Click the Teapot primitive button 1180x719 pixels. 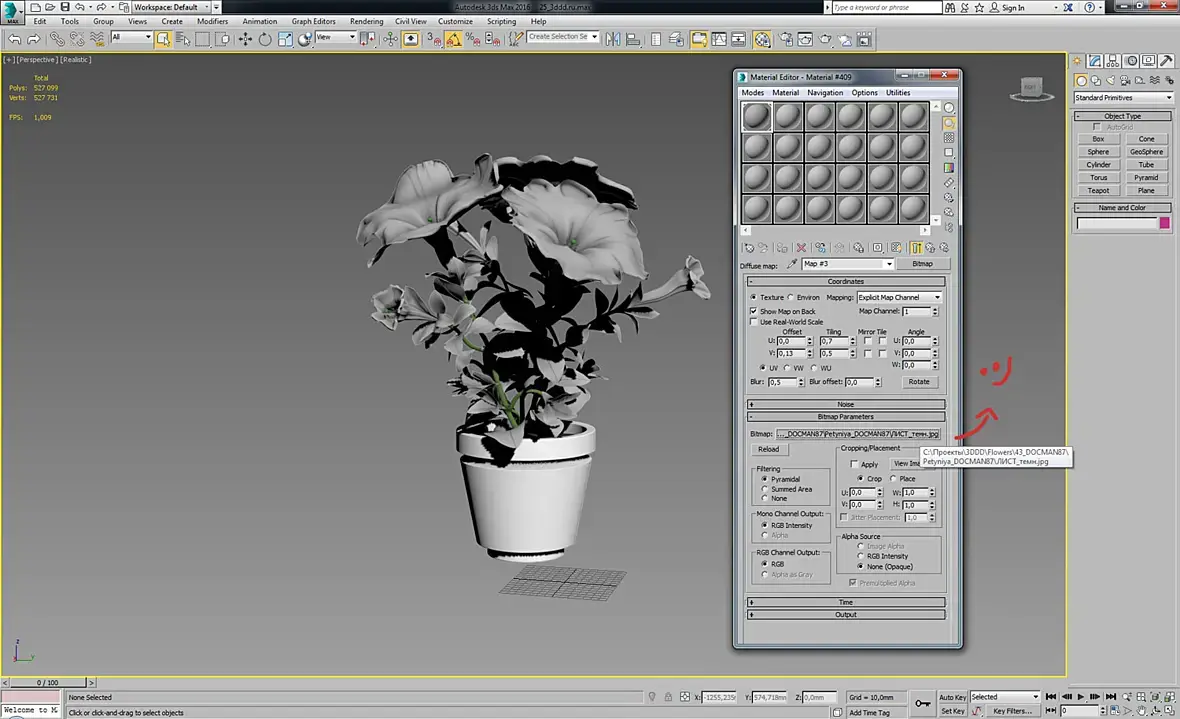click(1098, 190)
